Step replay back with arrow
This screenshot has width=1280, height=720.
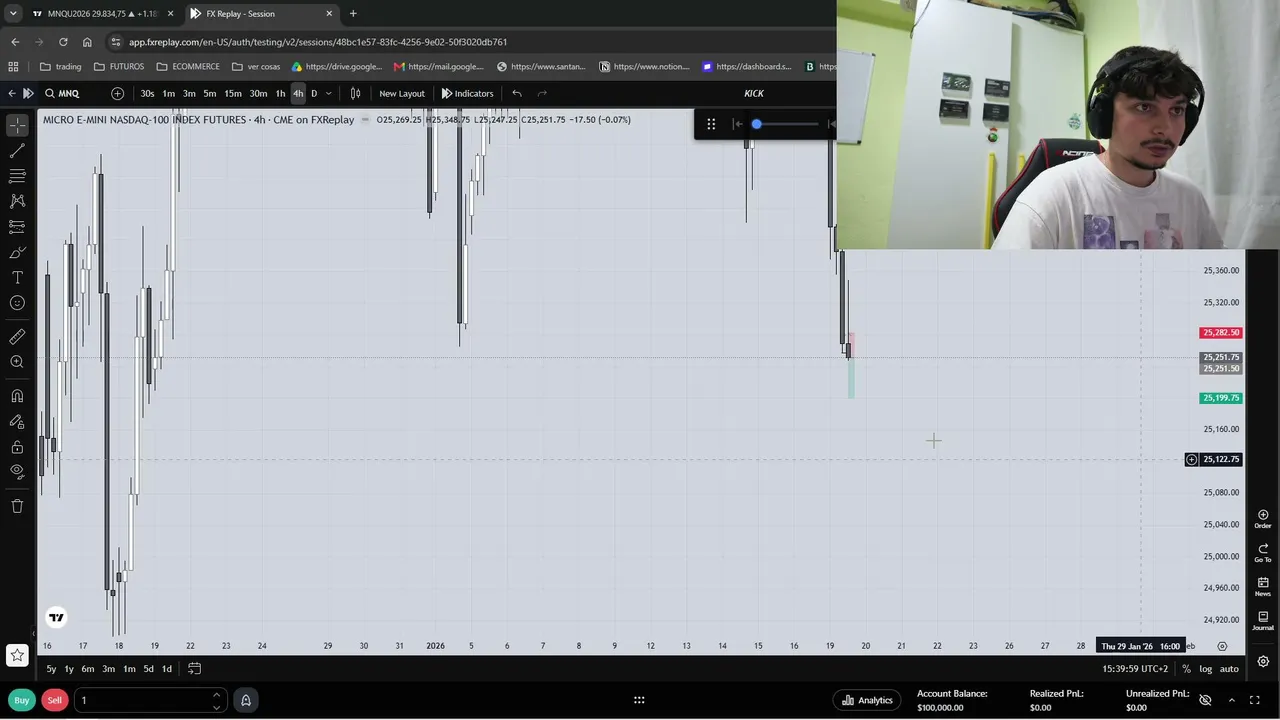point(738,124)
